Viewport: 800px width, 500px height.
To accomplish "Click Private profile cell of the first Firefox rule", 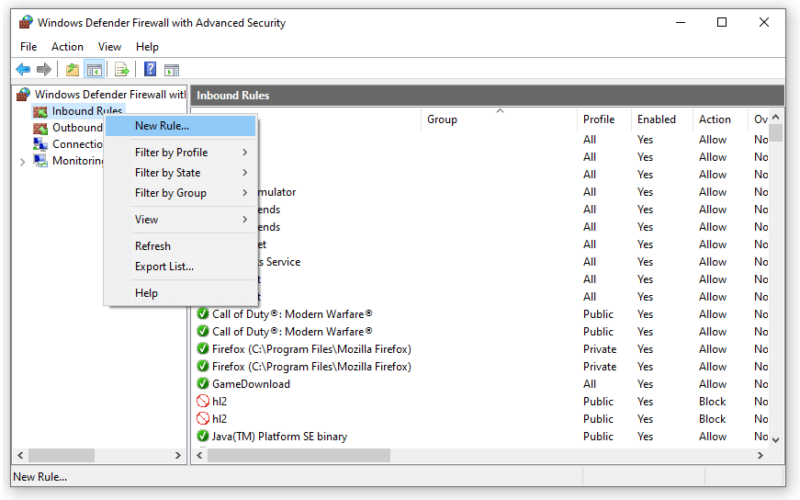I will pos(599,349).
